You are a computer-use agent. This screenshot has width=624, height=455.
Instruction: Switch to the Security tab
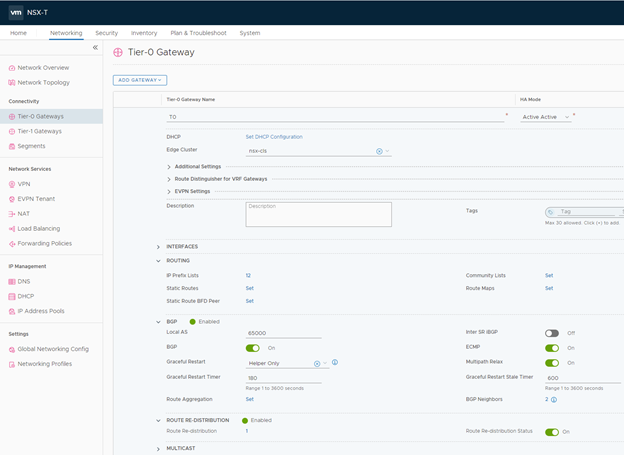coord(107,33)
